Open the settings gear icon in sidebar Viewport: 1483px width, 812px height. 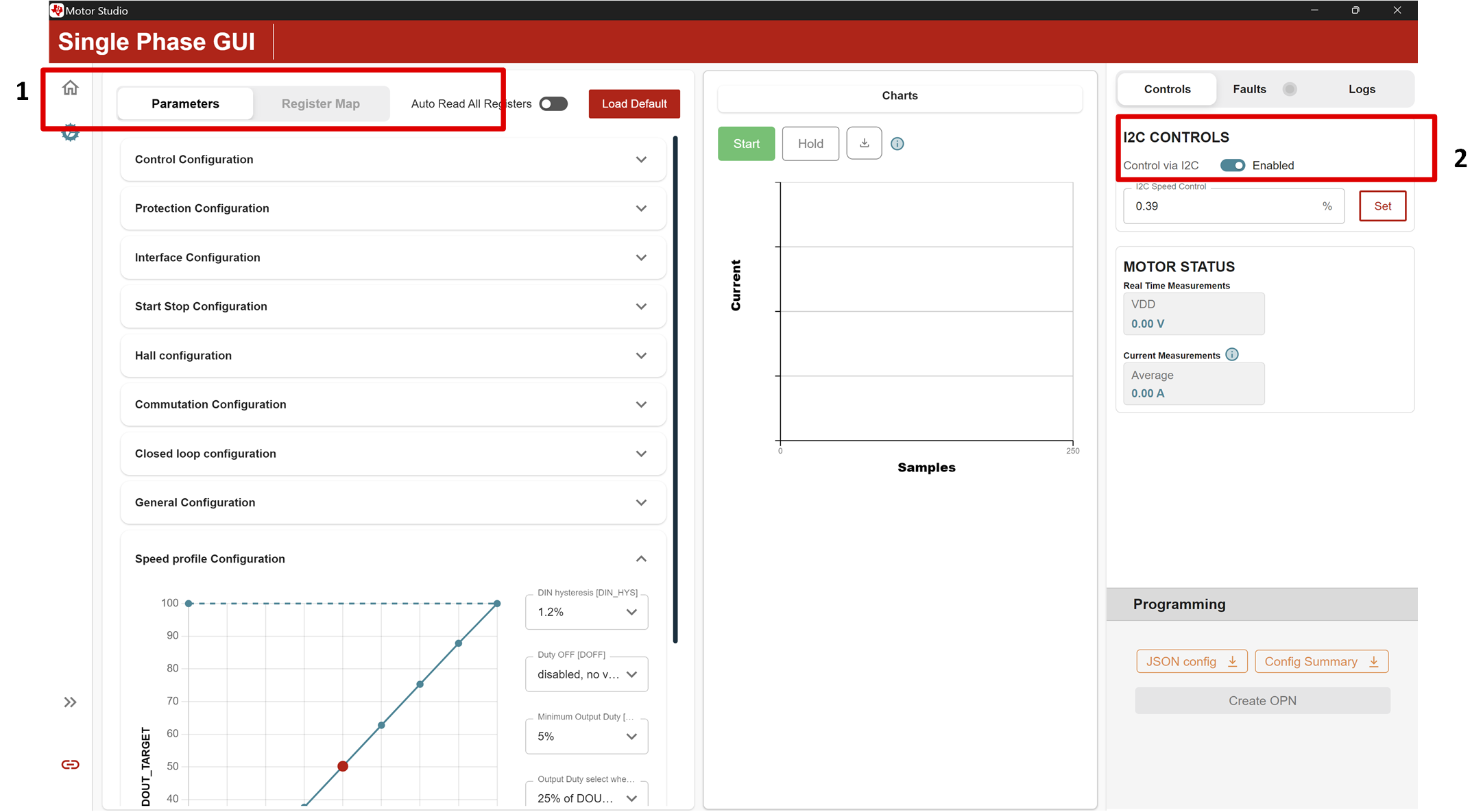tap(70, 134)
